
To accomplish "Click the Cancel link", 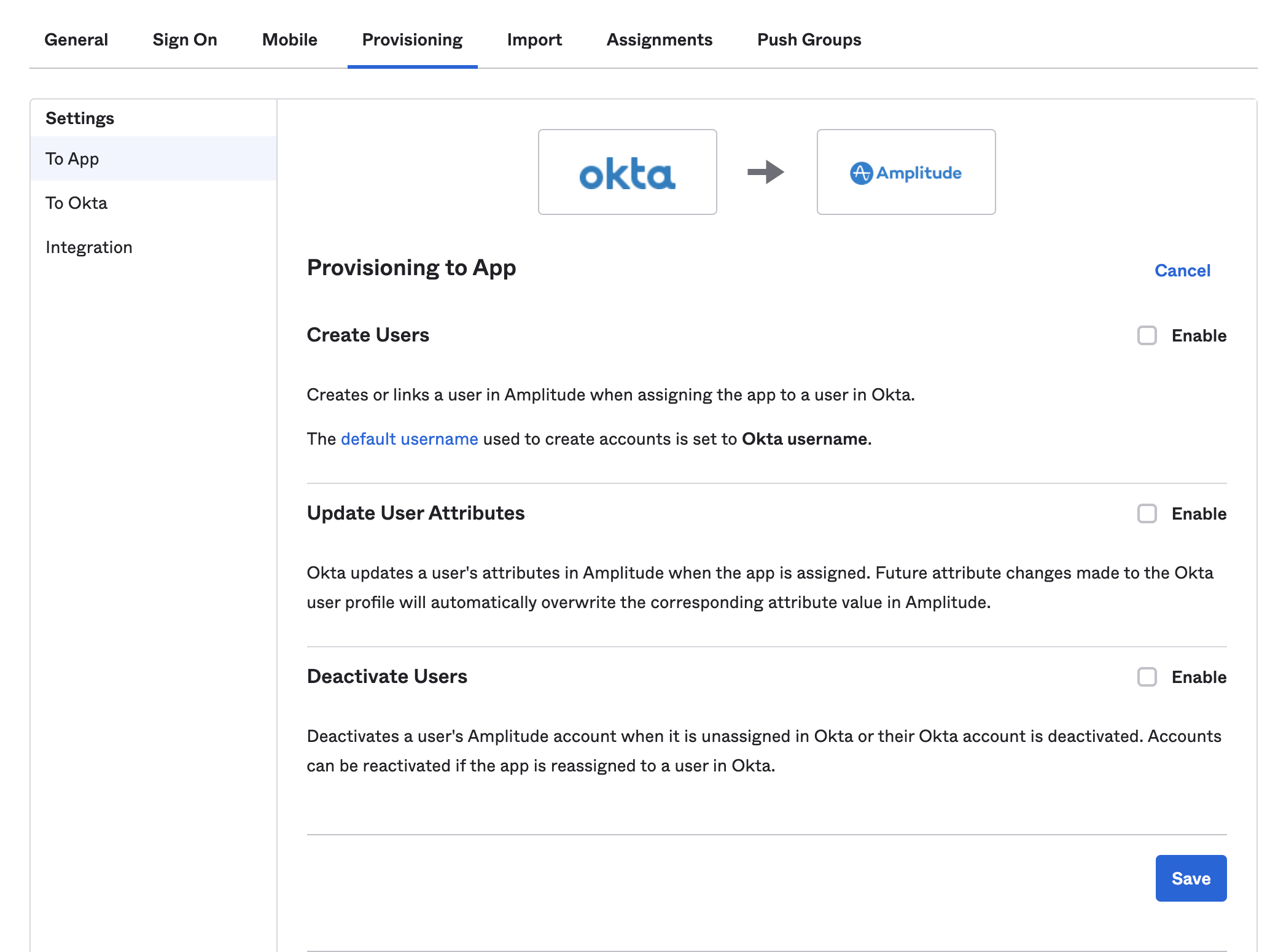I will (1182, 270).
